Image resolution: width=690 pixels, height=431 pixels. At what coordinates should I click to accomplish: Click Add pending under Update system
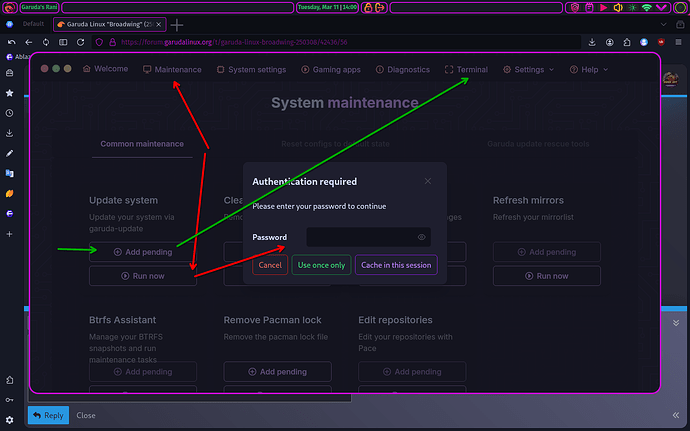[x=143, y=252]
